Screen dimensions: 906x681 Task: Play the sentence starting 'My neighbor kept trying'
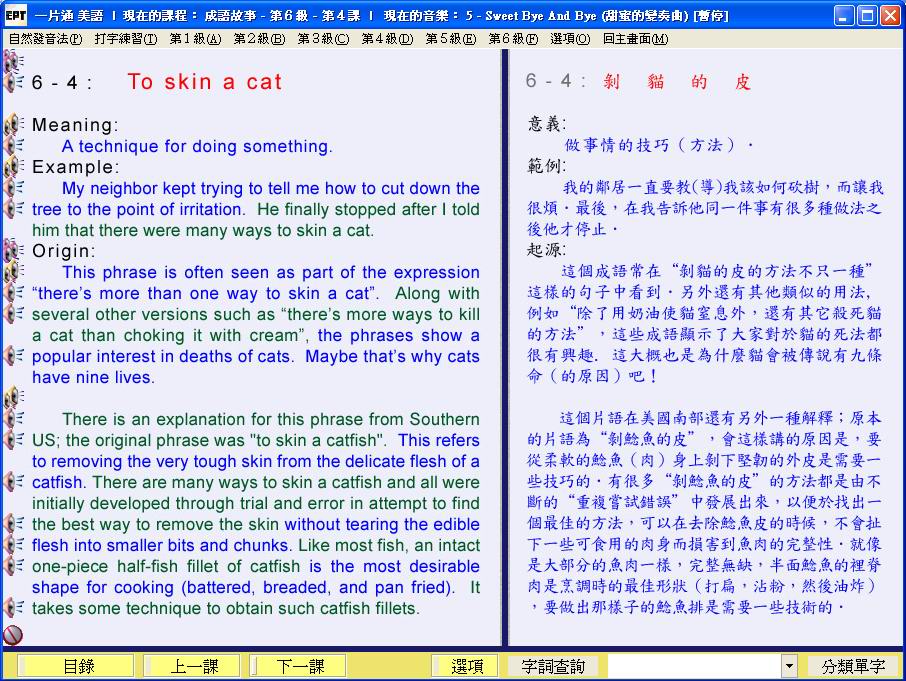(14, 188)
